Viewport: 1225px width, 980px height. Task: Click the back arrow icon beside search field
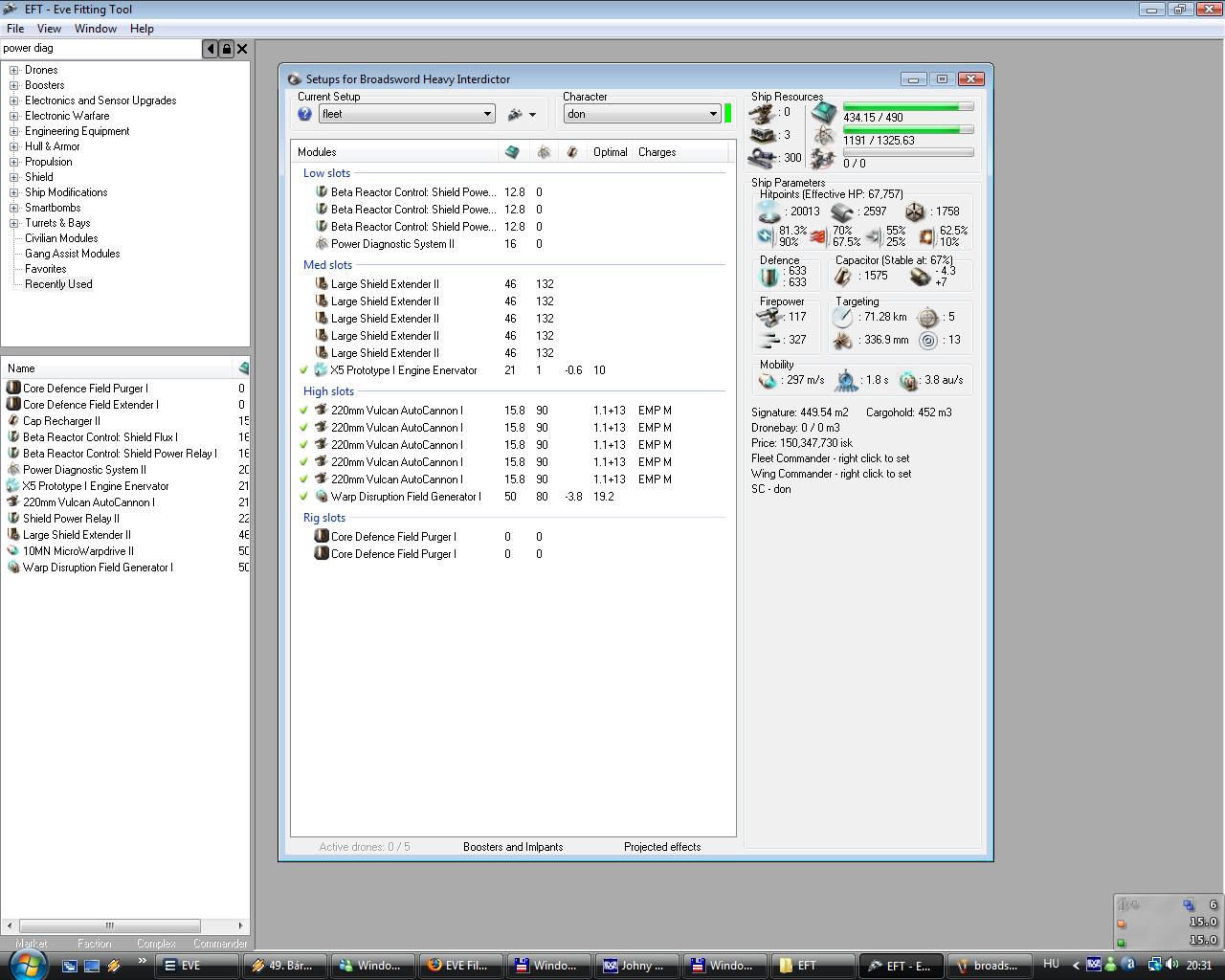click(x=211, y=49)
